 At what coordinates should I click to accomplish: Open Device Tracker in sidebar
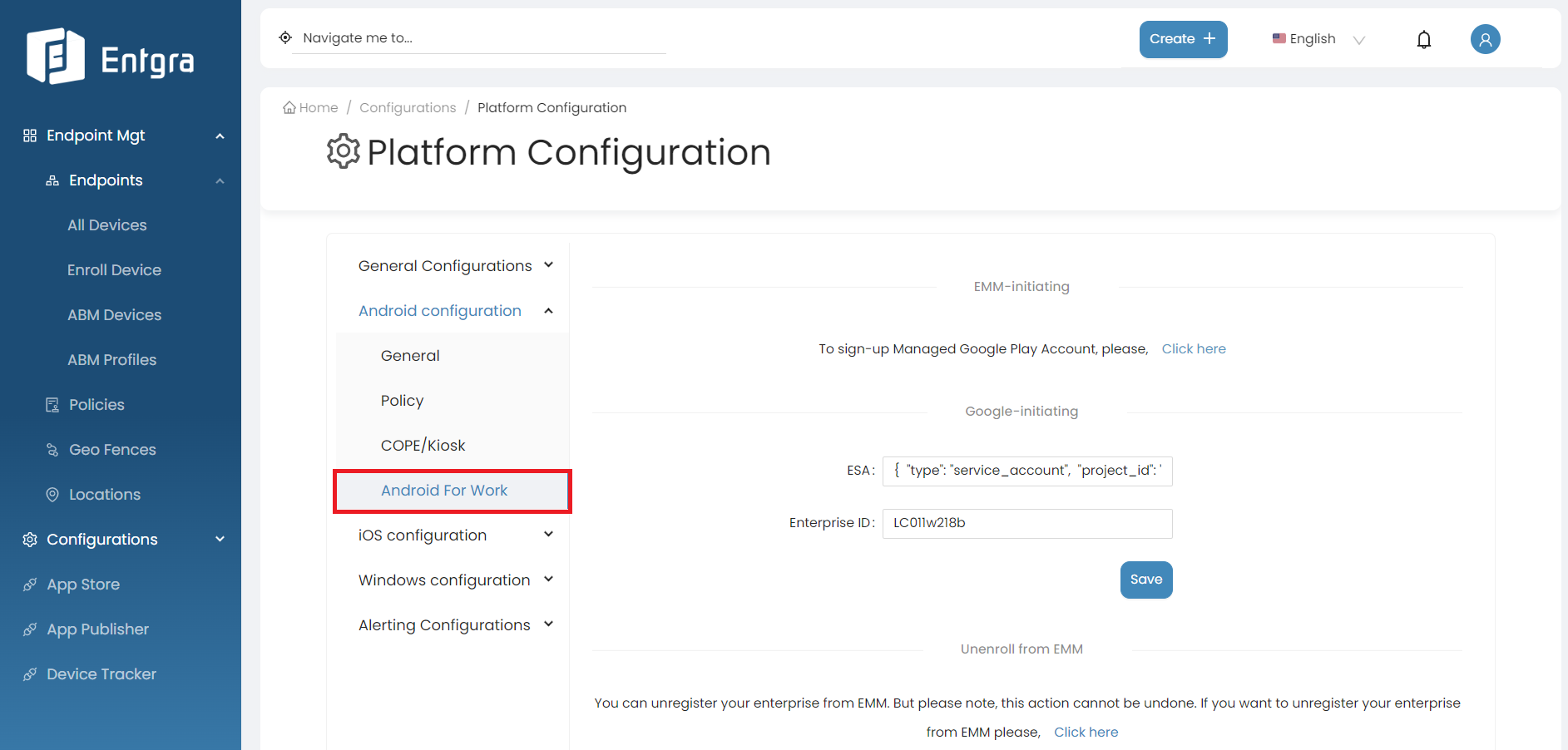click(x=101, y=674)
